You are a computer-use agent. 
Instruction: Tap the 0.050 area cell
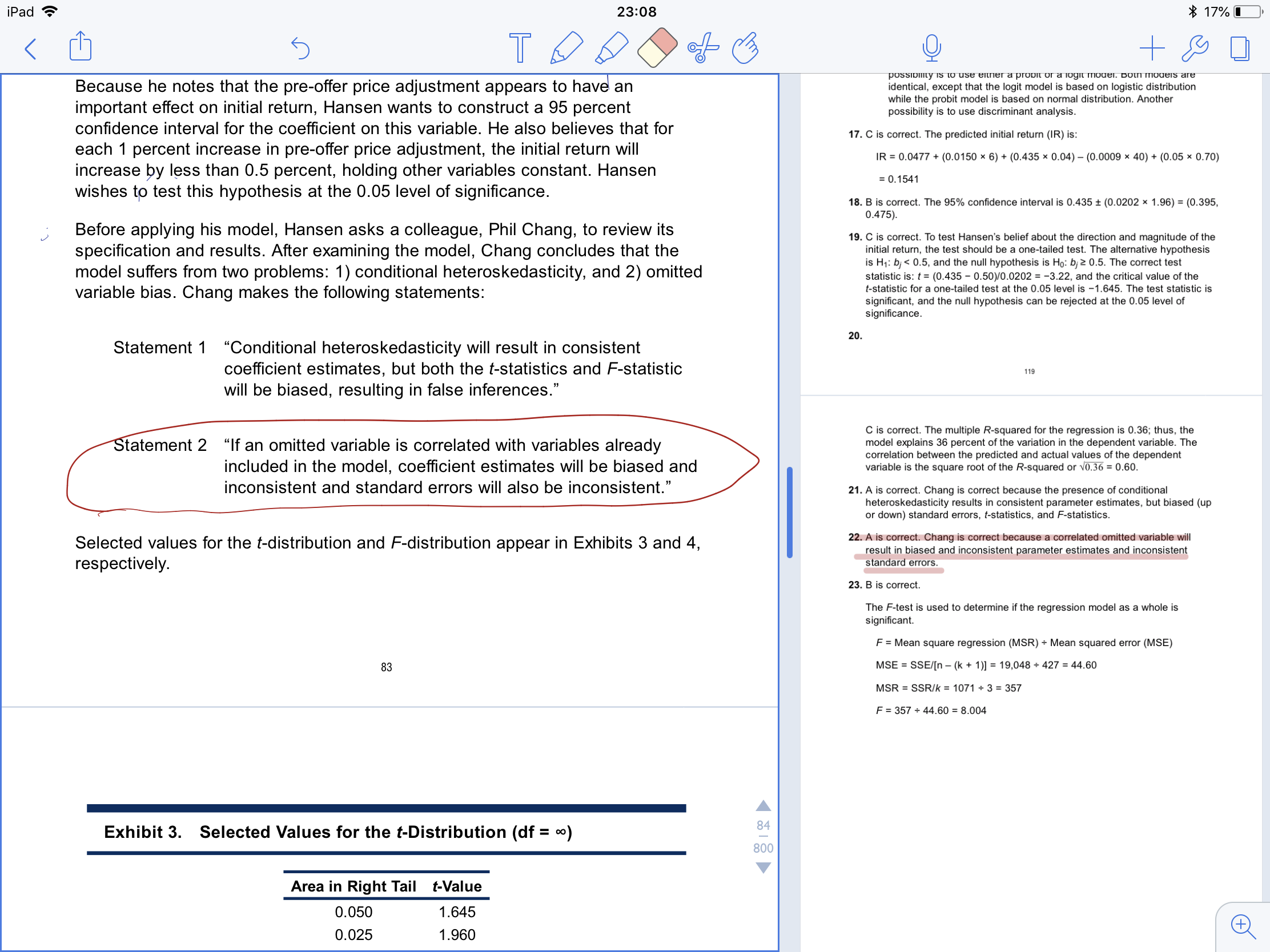(353, 912)
